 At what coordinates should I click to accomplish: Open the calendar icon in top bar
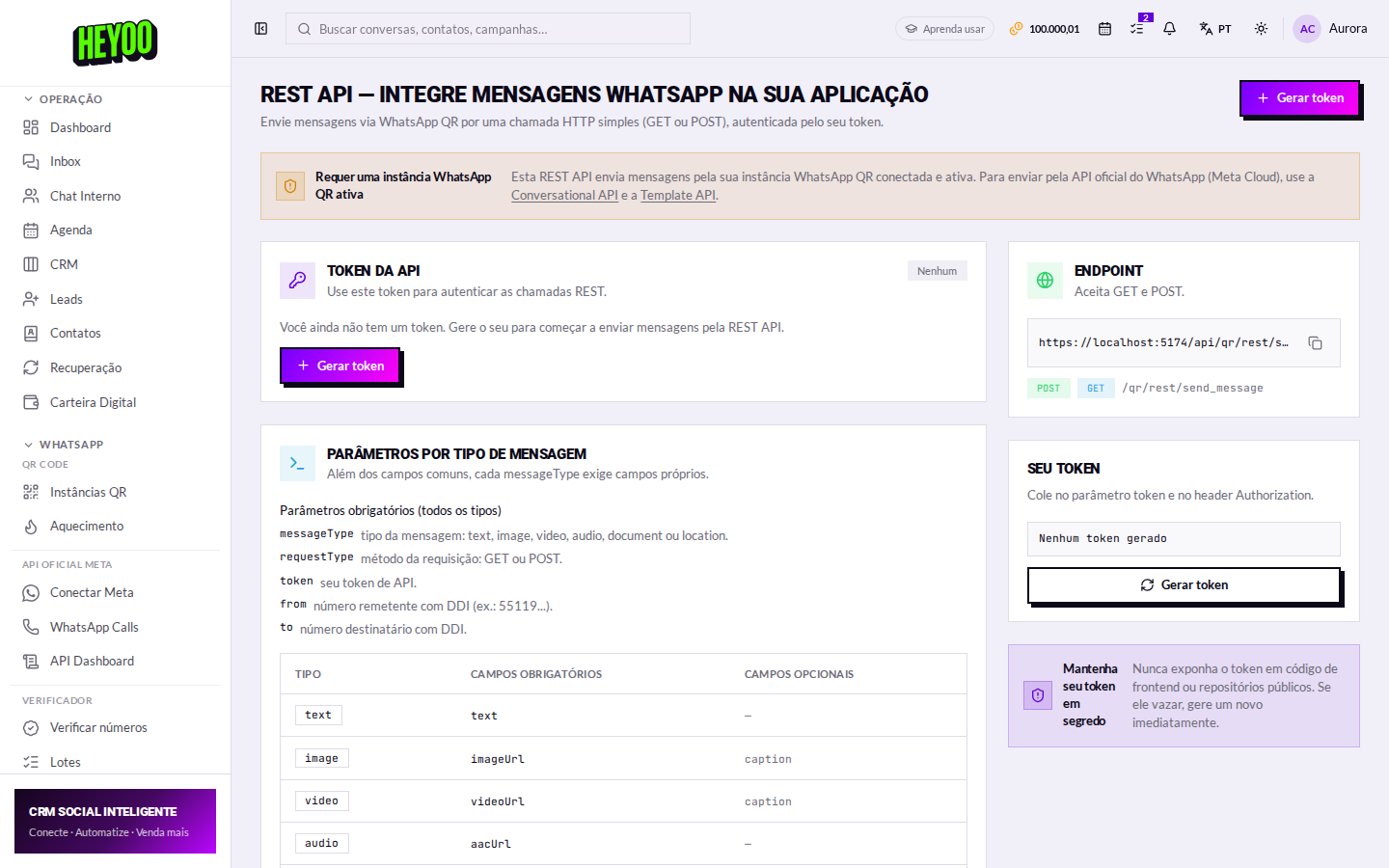pos(1104,29)
